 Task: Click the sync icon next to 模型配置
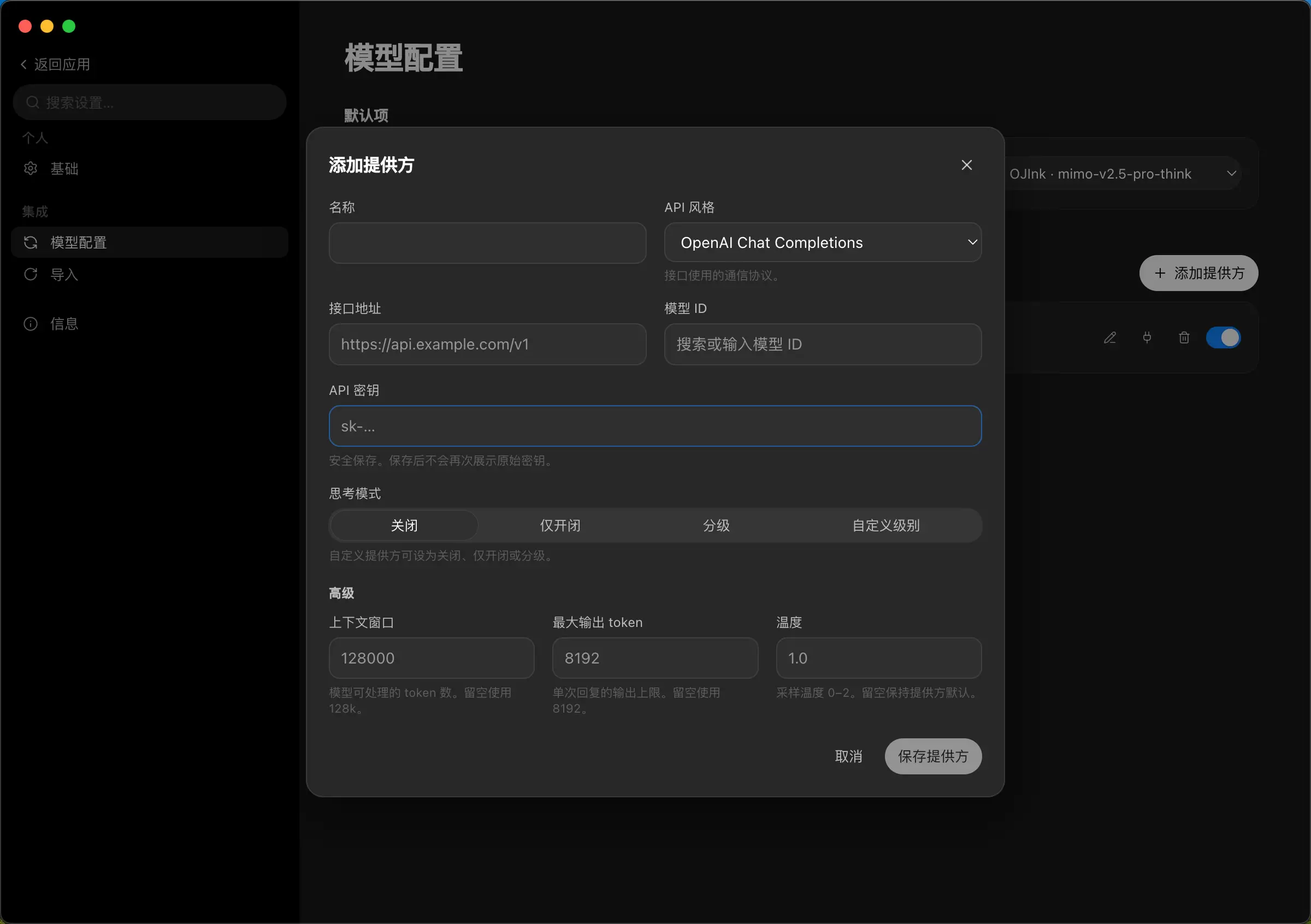[x=30, y=242]
